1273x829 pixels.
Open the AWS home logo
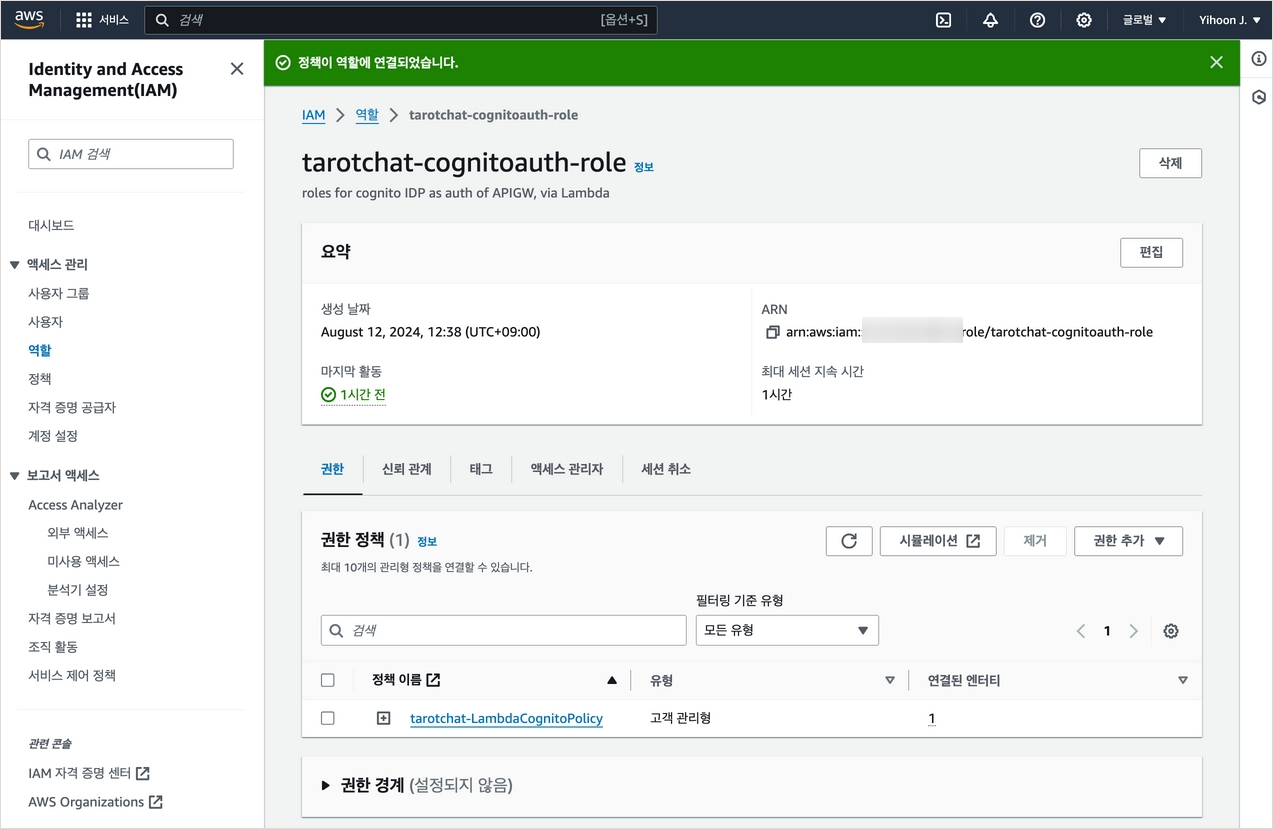[x=29, y=19]
